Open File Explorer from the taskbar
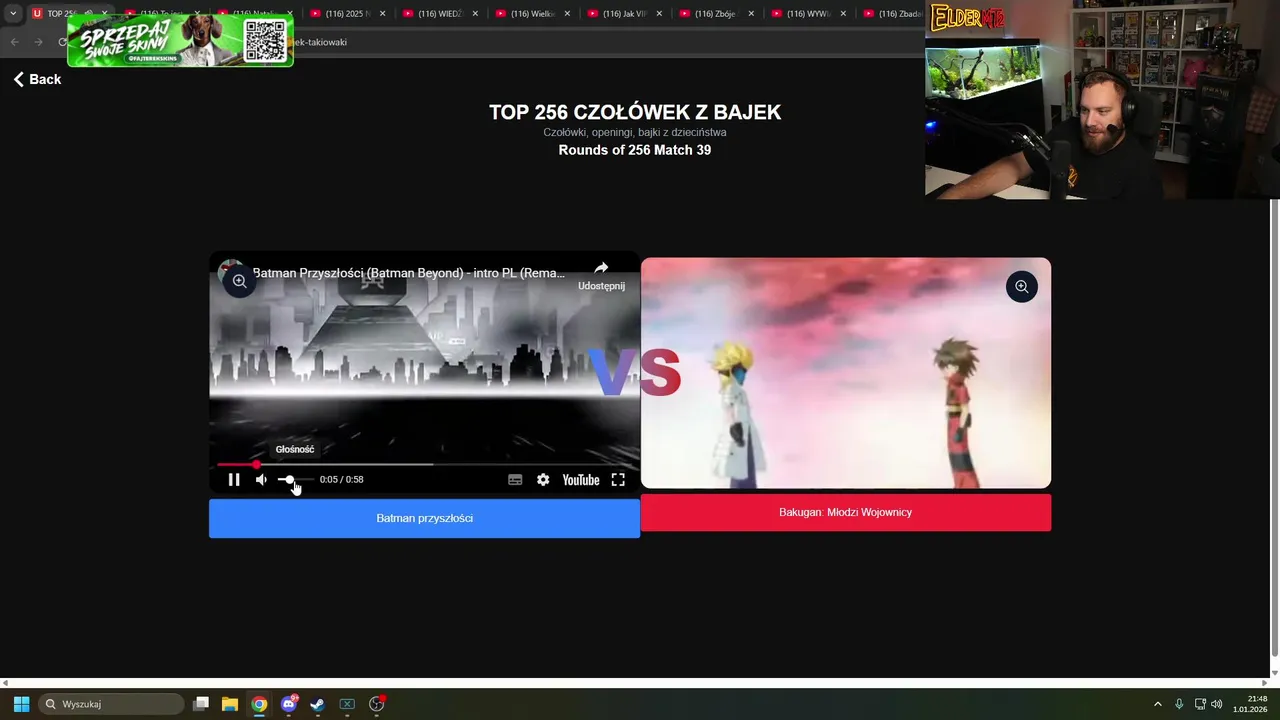The image size is (1280, 720). pos(230,704)
